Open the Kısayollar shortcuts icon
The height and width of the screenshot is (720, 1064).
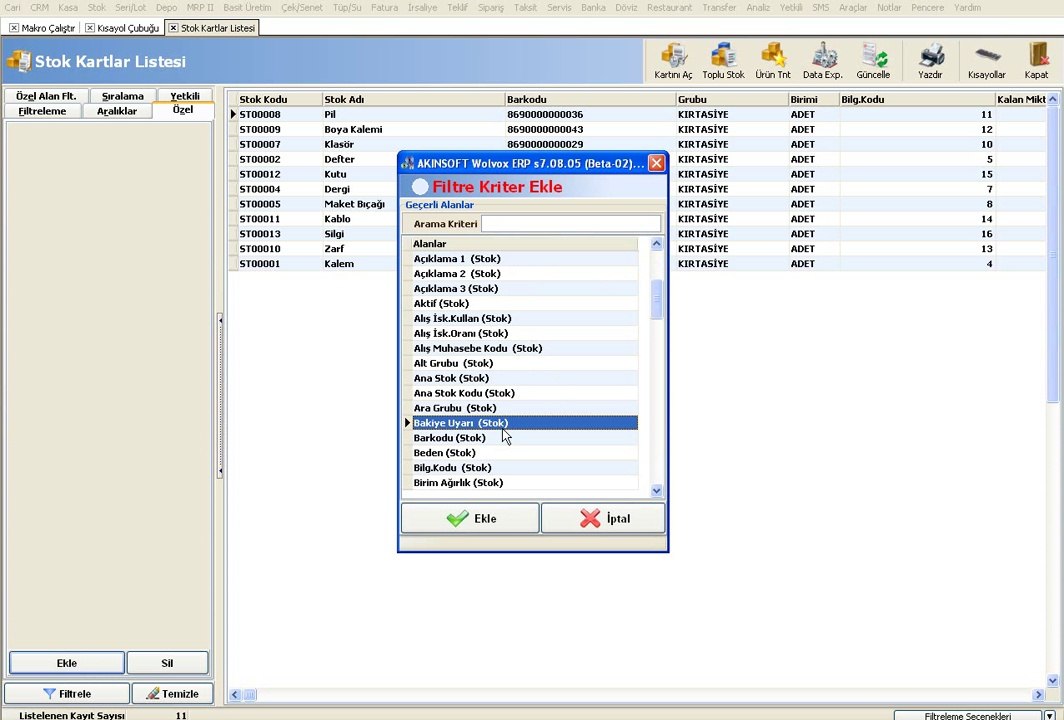coord(987,61)
